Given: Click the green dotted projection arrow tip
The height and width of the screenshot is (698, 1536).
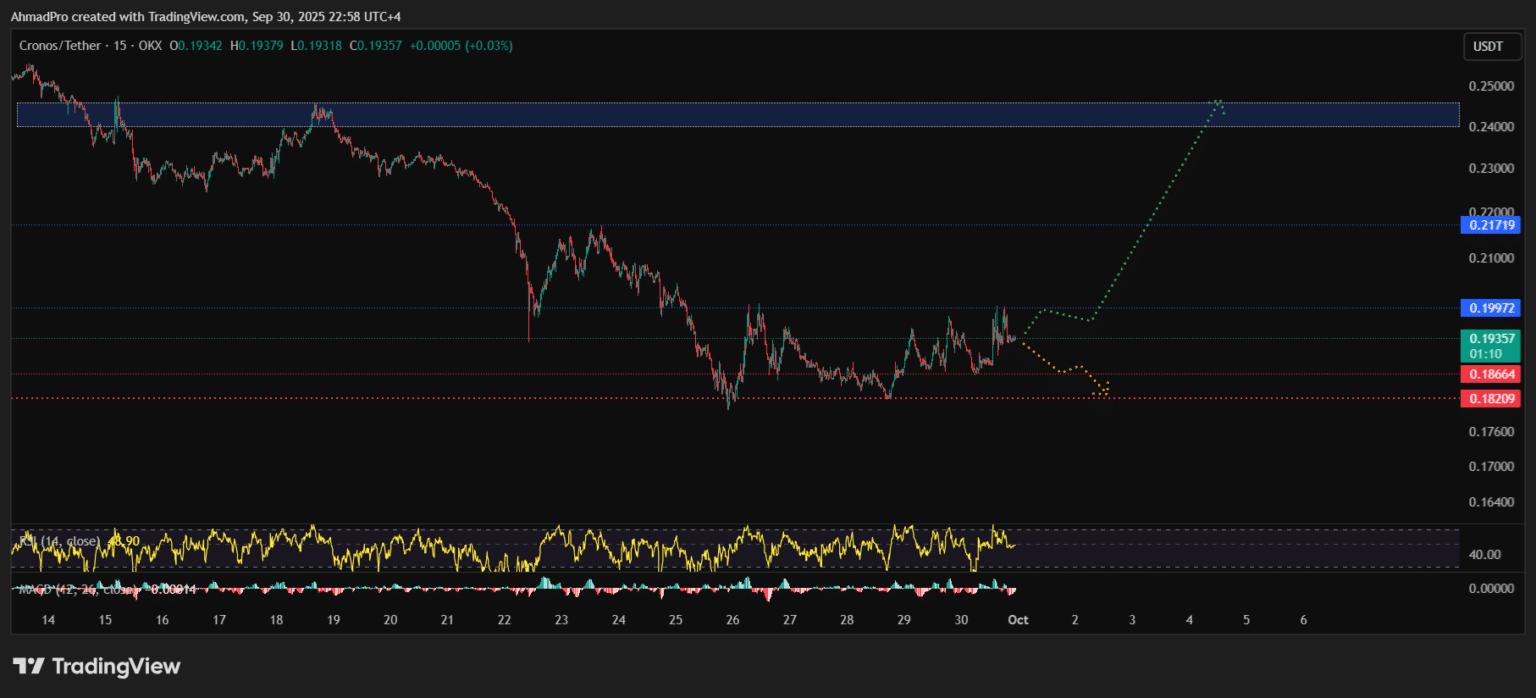Looking at the screenshot, I should (x=1219, y=101).
